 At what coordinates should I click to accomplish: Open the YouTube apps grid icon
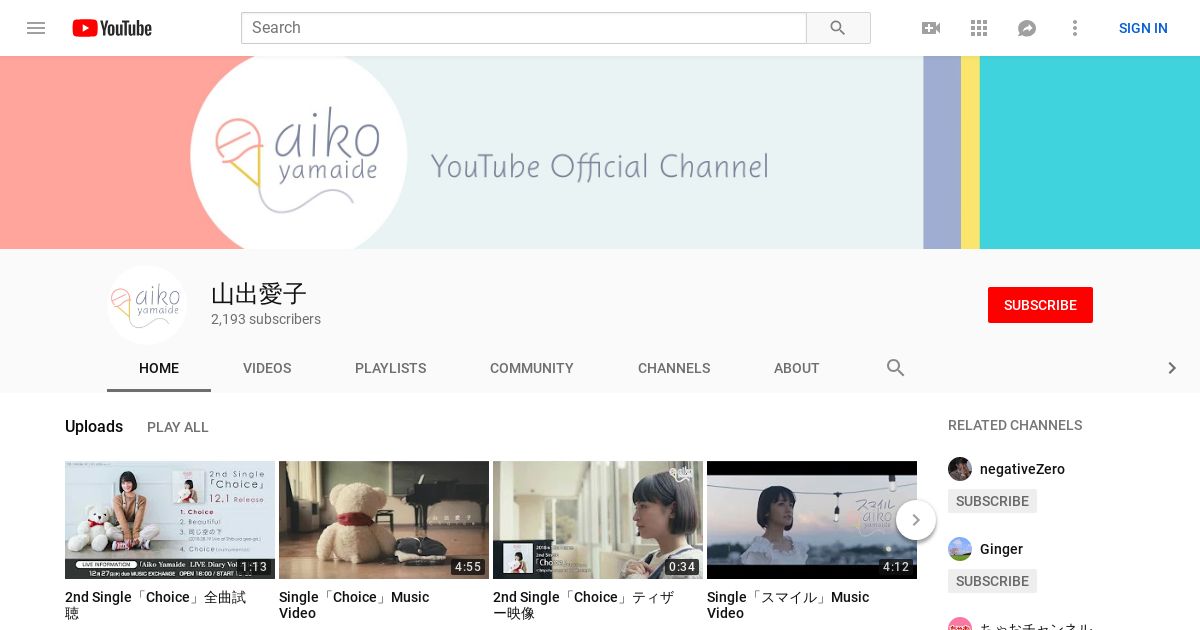click(979, 28)
